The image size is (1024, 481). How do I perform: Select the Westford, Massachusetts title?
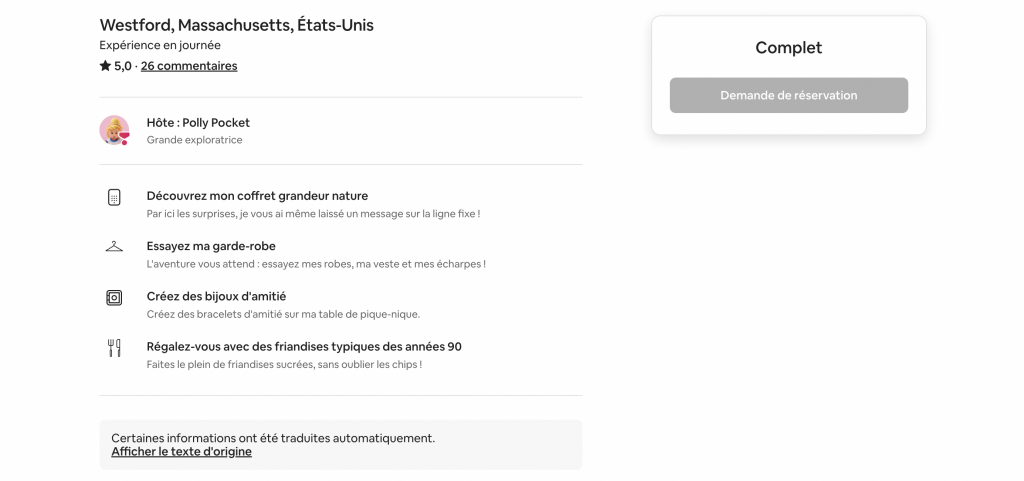click(236, 25)
